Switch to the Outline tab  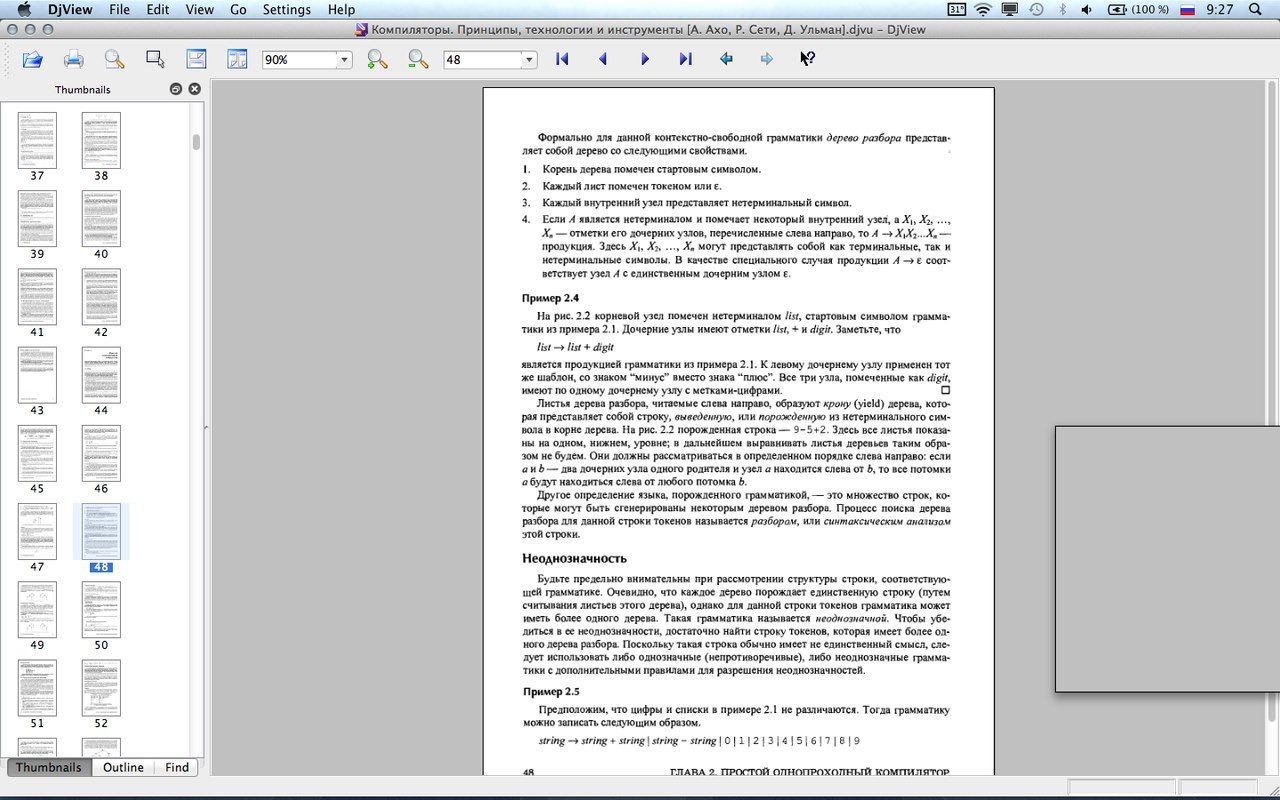click(x=123, y=767)
